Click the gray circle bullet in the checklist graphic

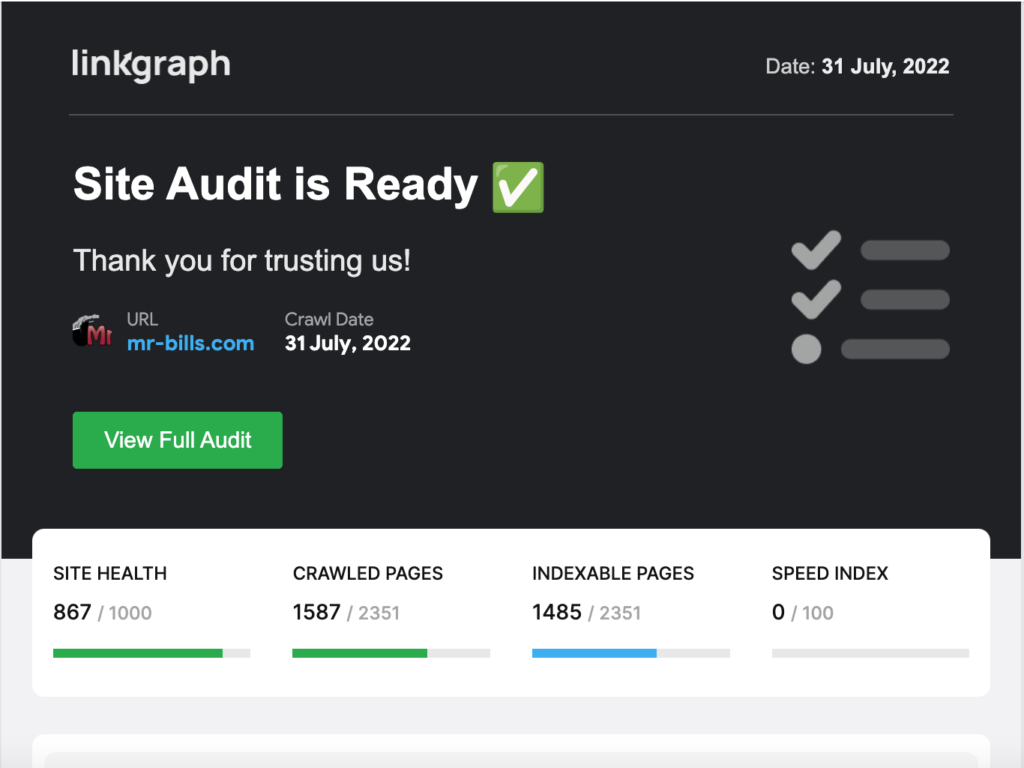coord(806,350)
